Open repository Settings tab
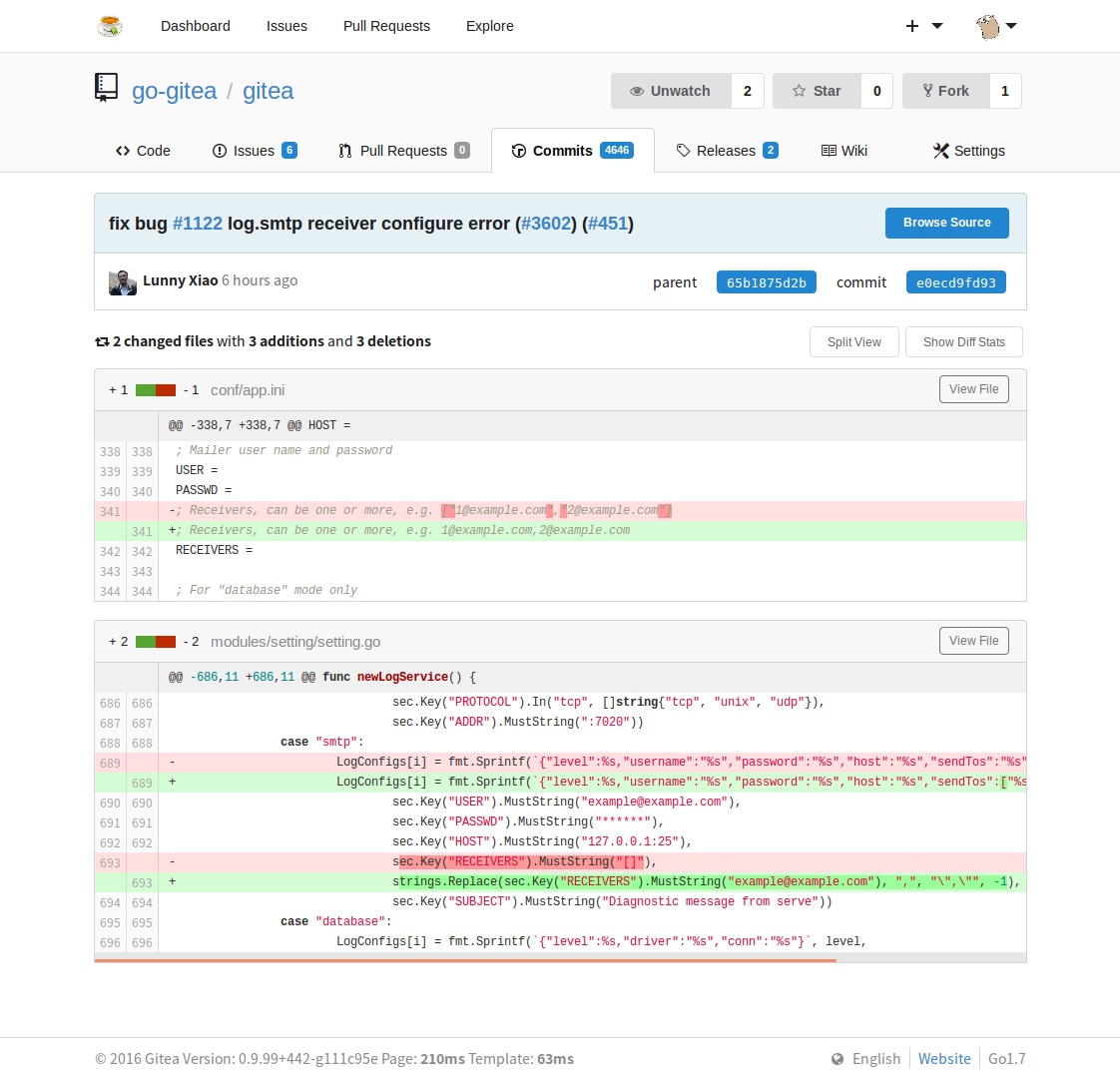This screenshot has height=1077, width=1120. tap(968, 151)
